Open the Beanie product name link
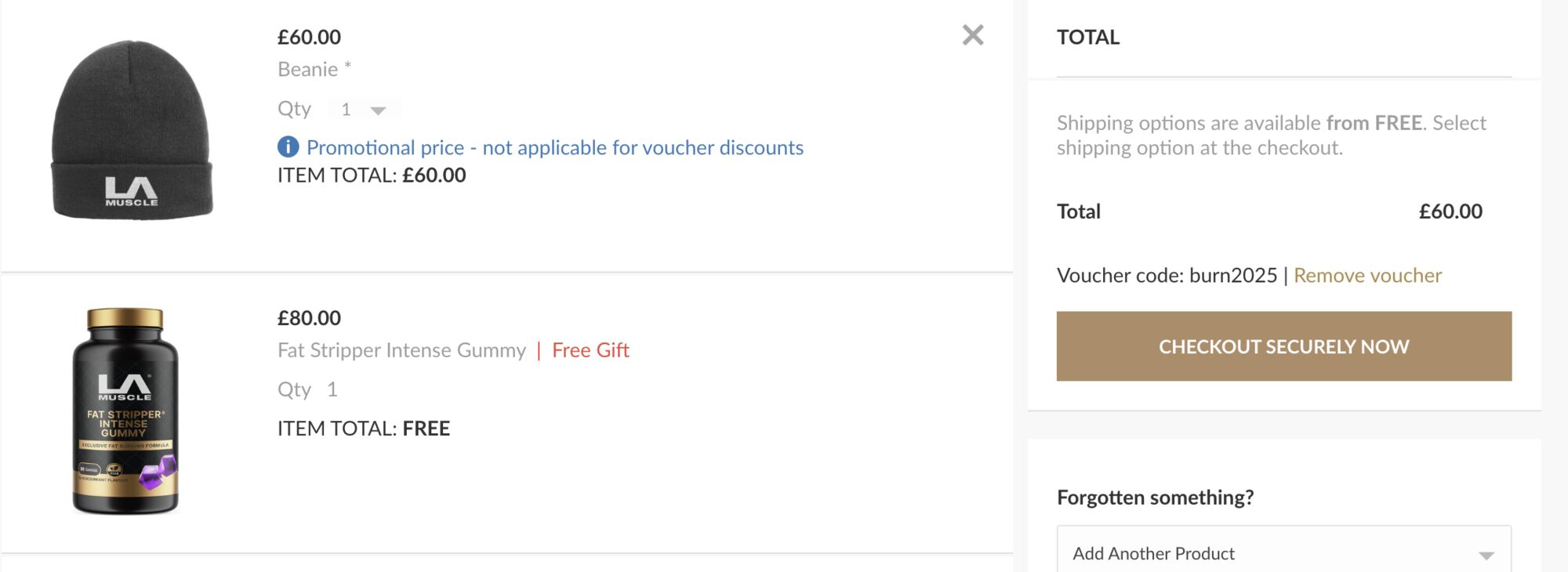Screen dimensions: 1568x572 click(x=308, y=69)
